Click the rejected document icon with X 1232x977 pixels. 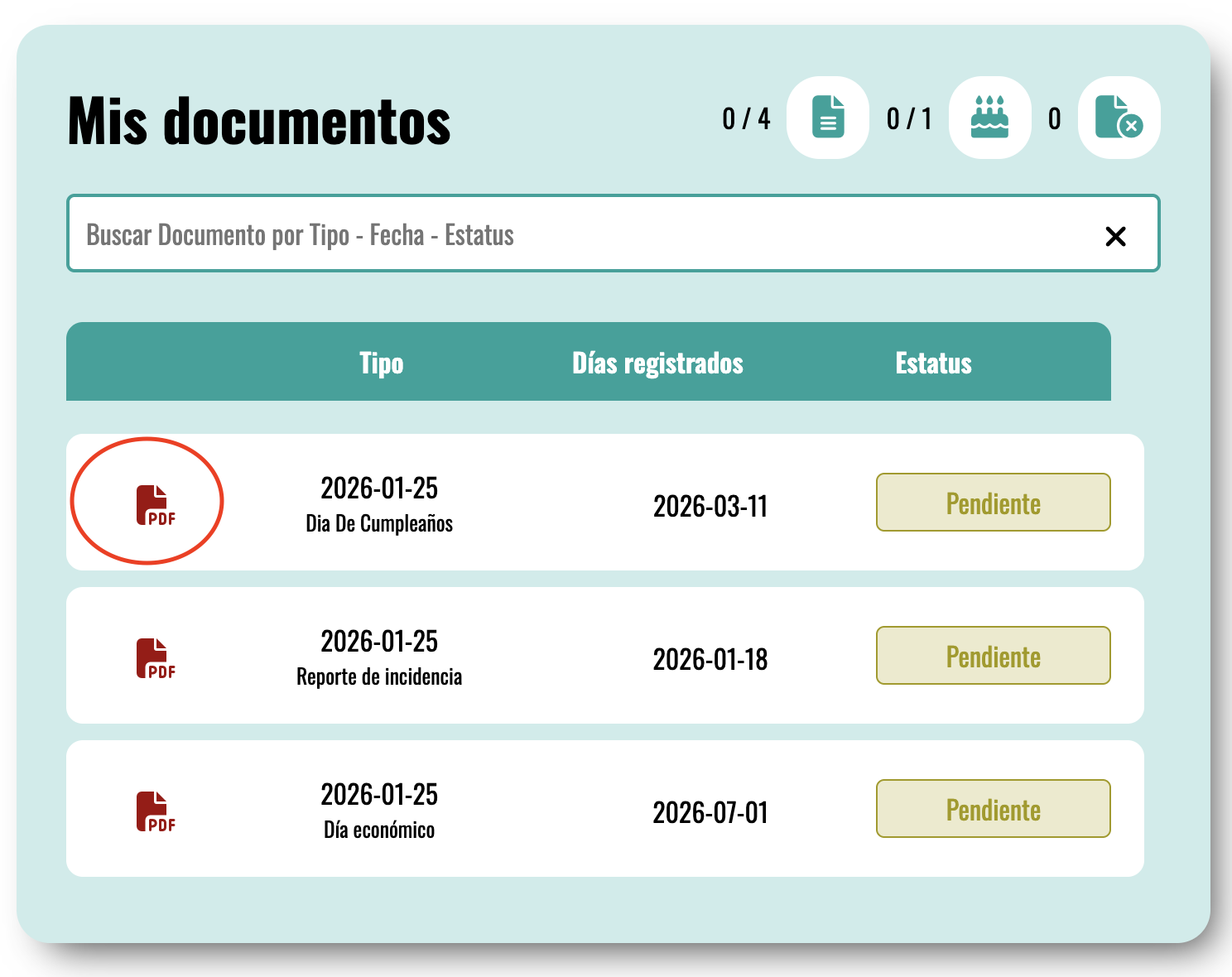[1119, 118]
